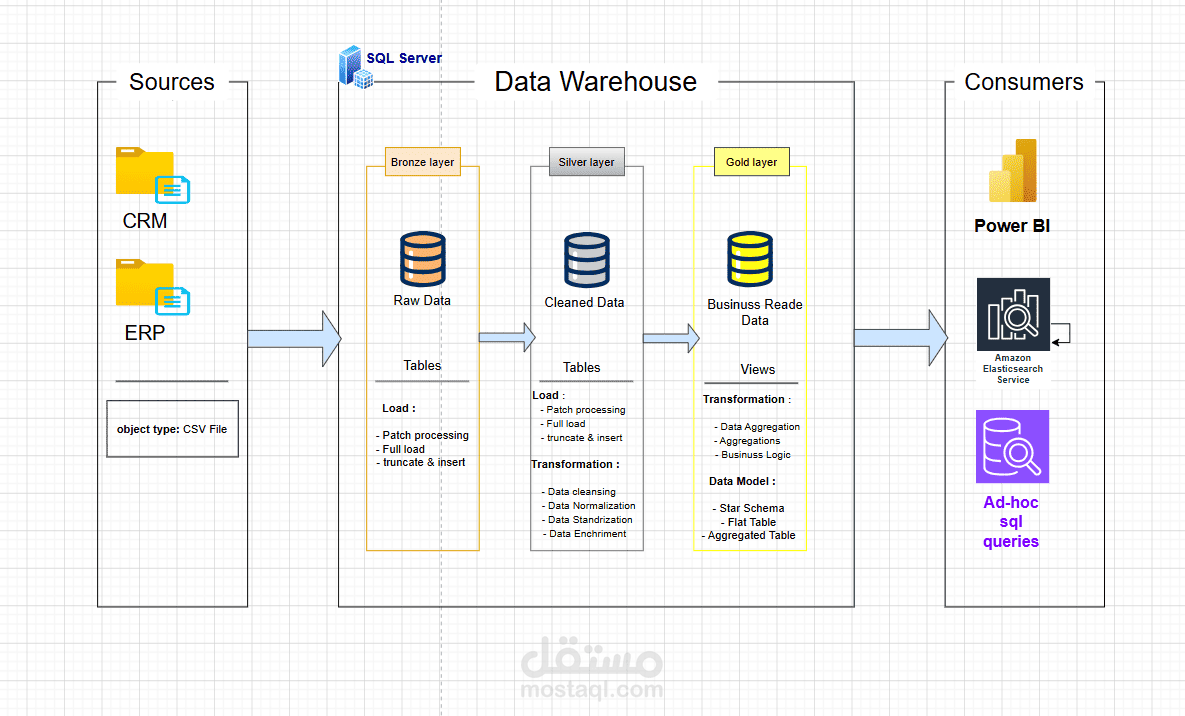Click the CRM label
The width and height of the screenshot is (1185, 716).
[x=145, y=221]
